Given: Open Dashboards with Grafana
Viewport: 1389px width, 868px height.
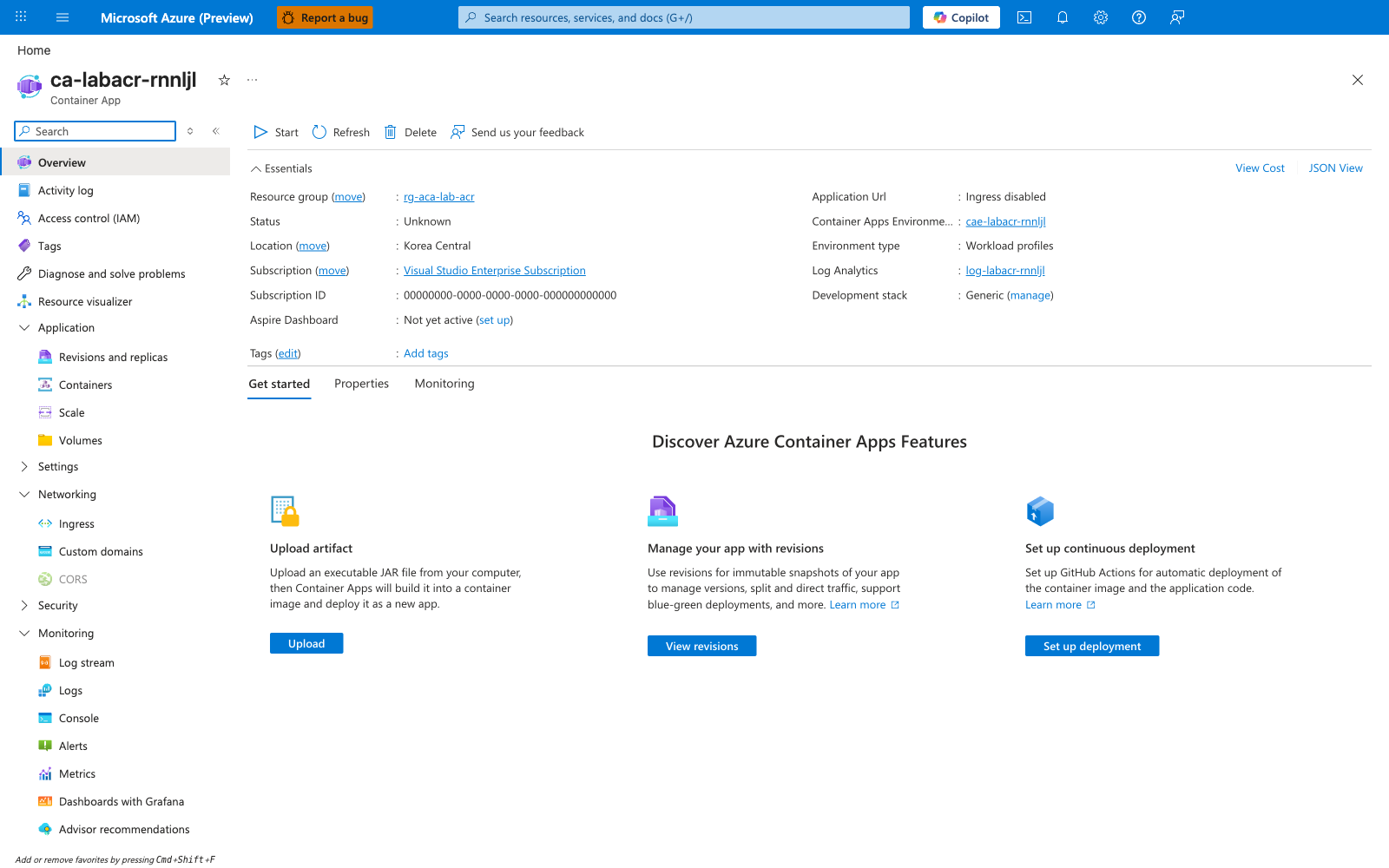Looking at the screenshot, I should pos(122,801).
